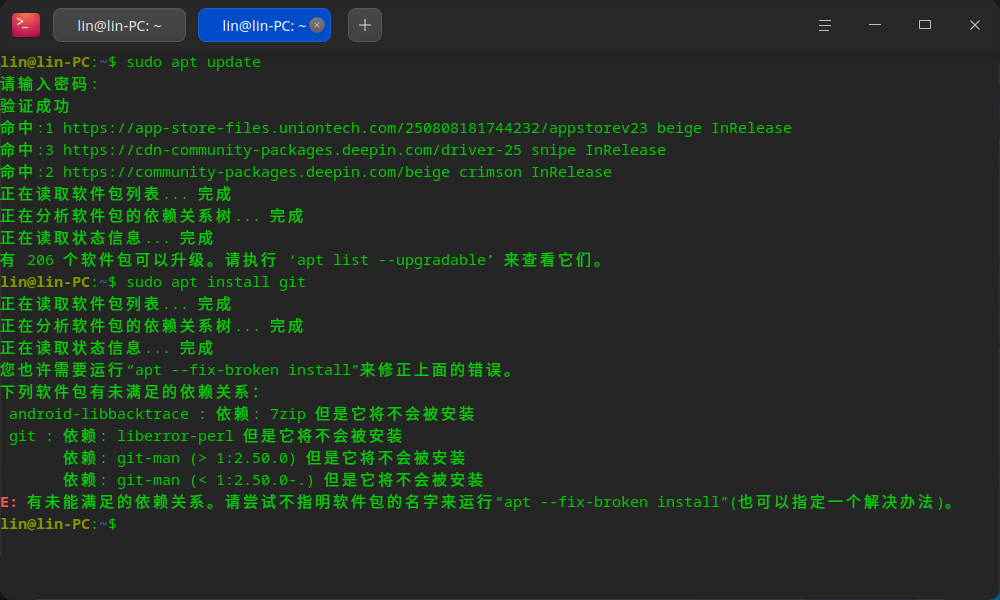Select the active blue lin@lin-PC tab
Image resolution: width=1000 pixels, height=600 pixels.
click(264, 26)
